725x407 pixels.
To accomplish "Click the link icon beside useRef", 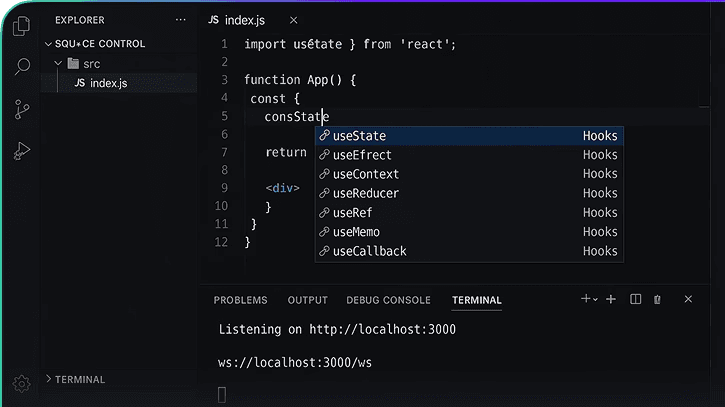I will tap(325, 213).
